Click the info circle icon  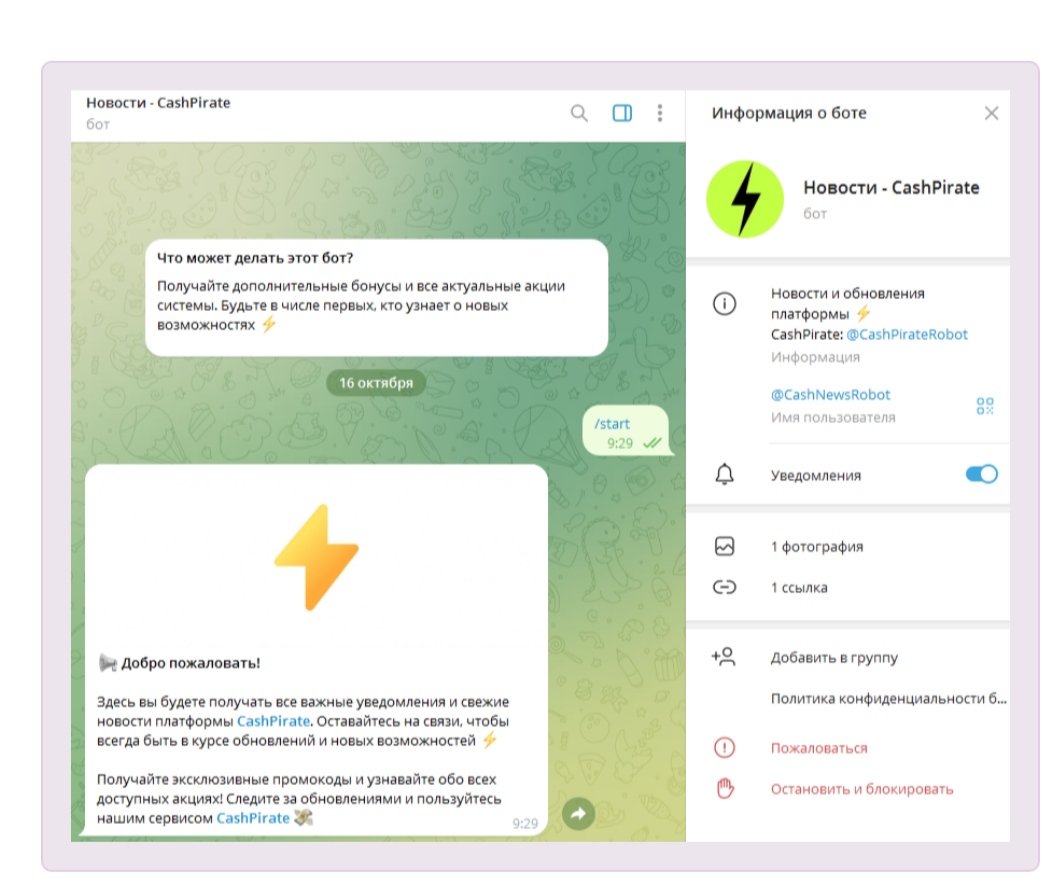click(724, 304)
